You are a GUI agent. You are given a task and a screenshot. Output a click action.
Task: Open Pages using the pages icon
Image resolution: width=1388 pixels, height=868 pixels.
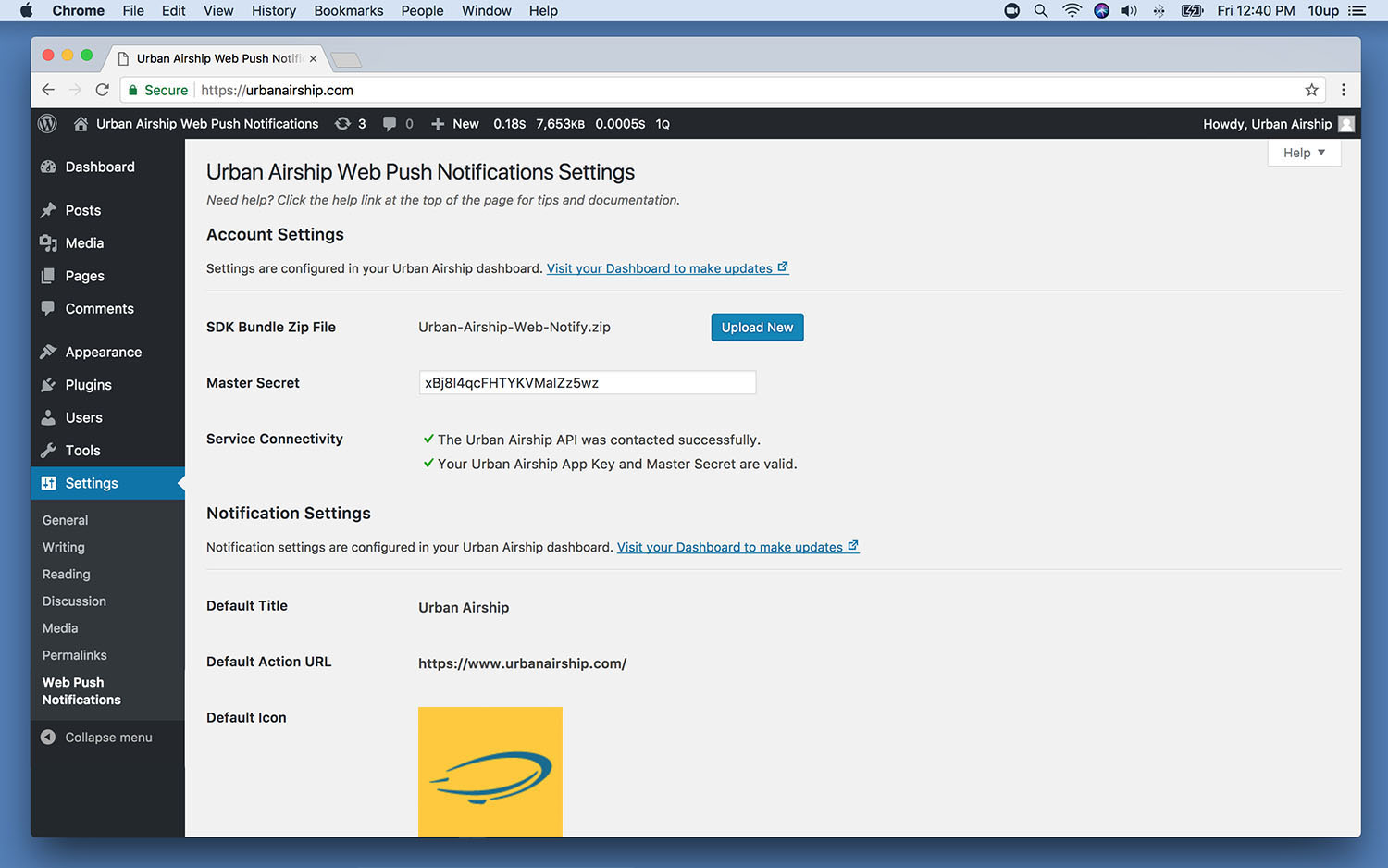48,276
